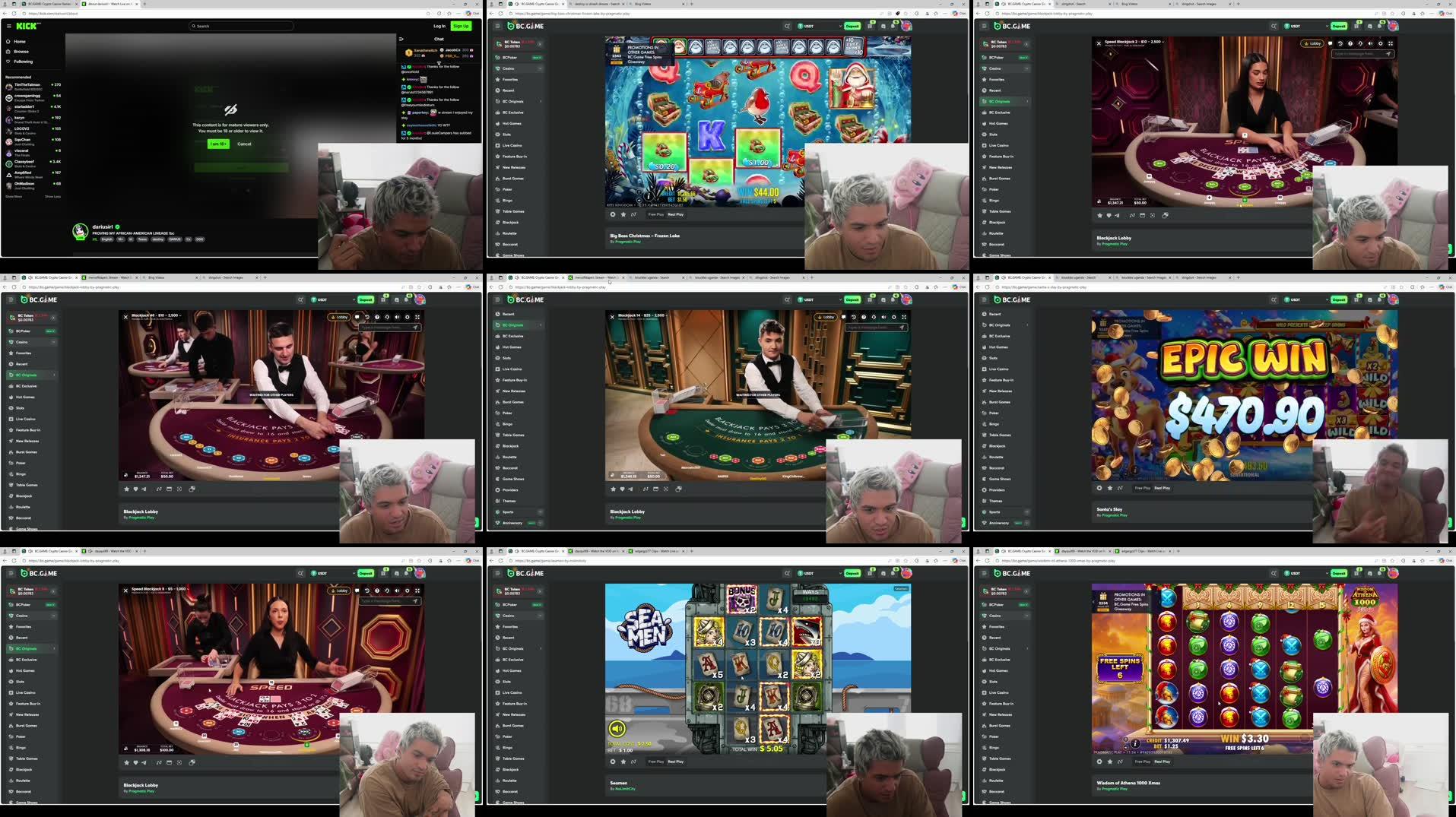Open the live chat icon on the blackjack table
The image size is (1456, 817).
point(1332,43)
